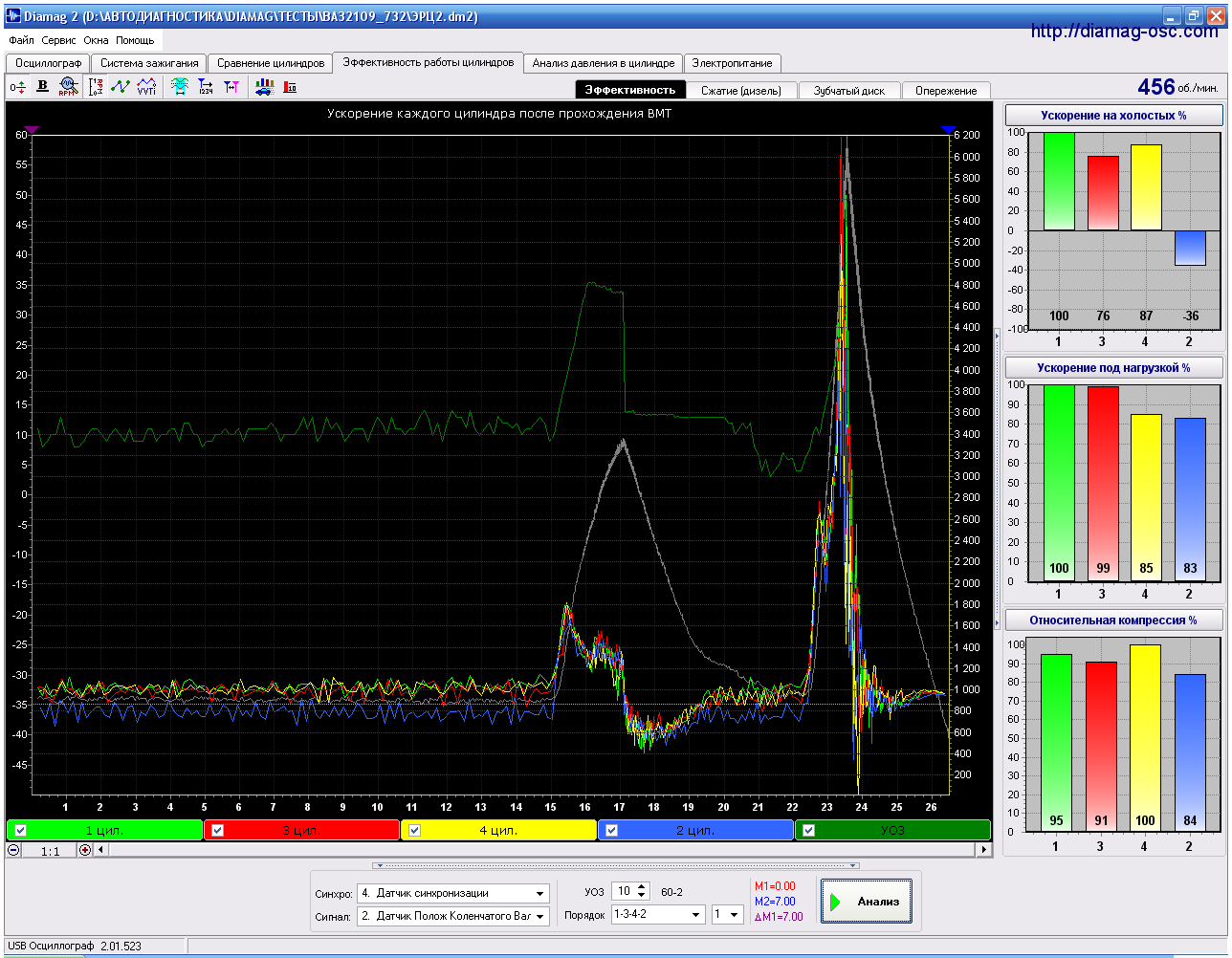Click the USB Осциллограф 2.01.523 status text
The height and width of the screenshot is (958, 1232).
(x=75, y=946)
